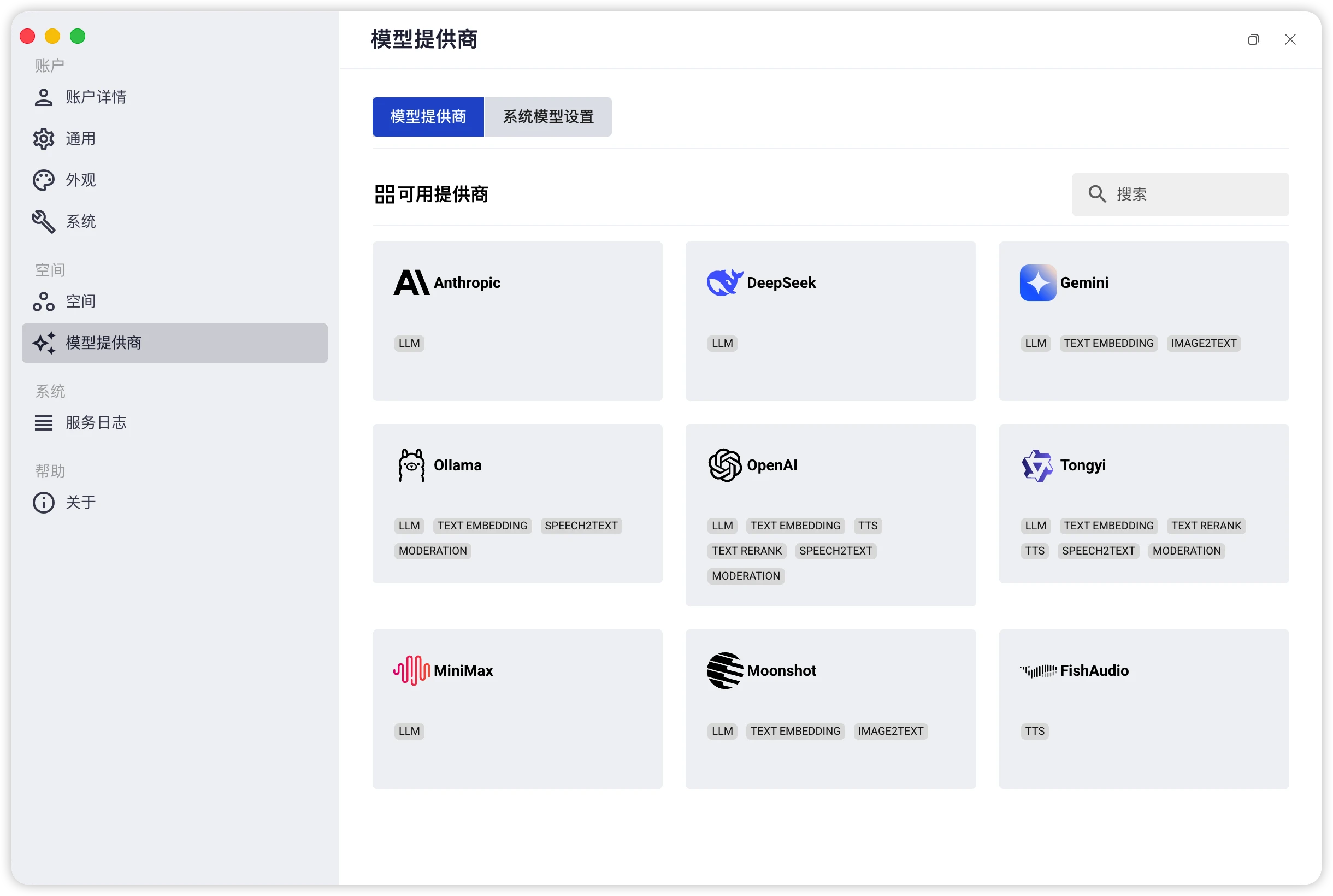
Task: Open 账户详情 in the sidebar
Action: 175,97
